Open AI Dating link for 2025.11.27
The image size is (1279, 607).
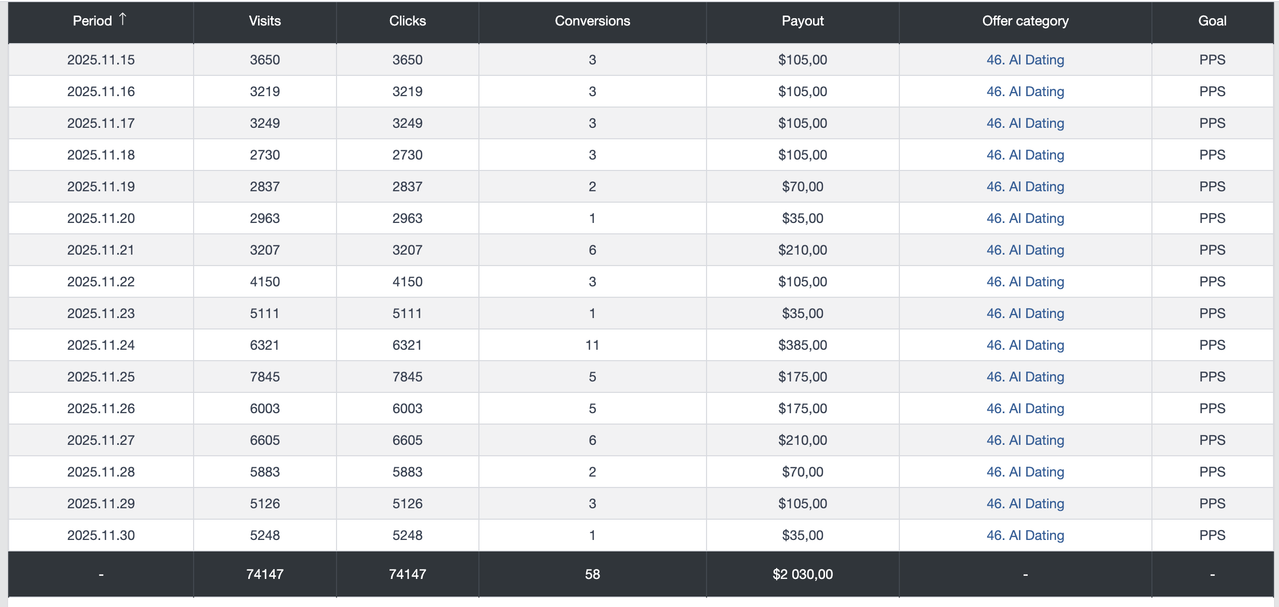[x=1025, y=440]
